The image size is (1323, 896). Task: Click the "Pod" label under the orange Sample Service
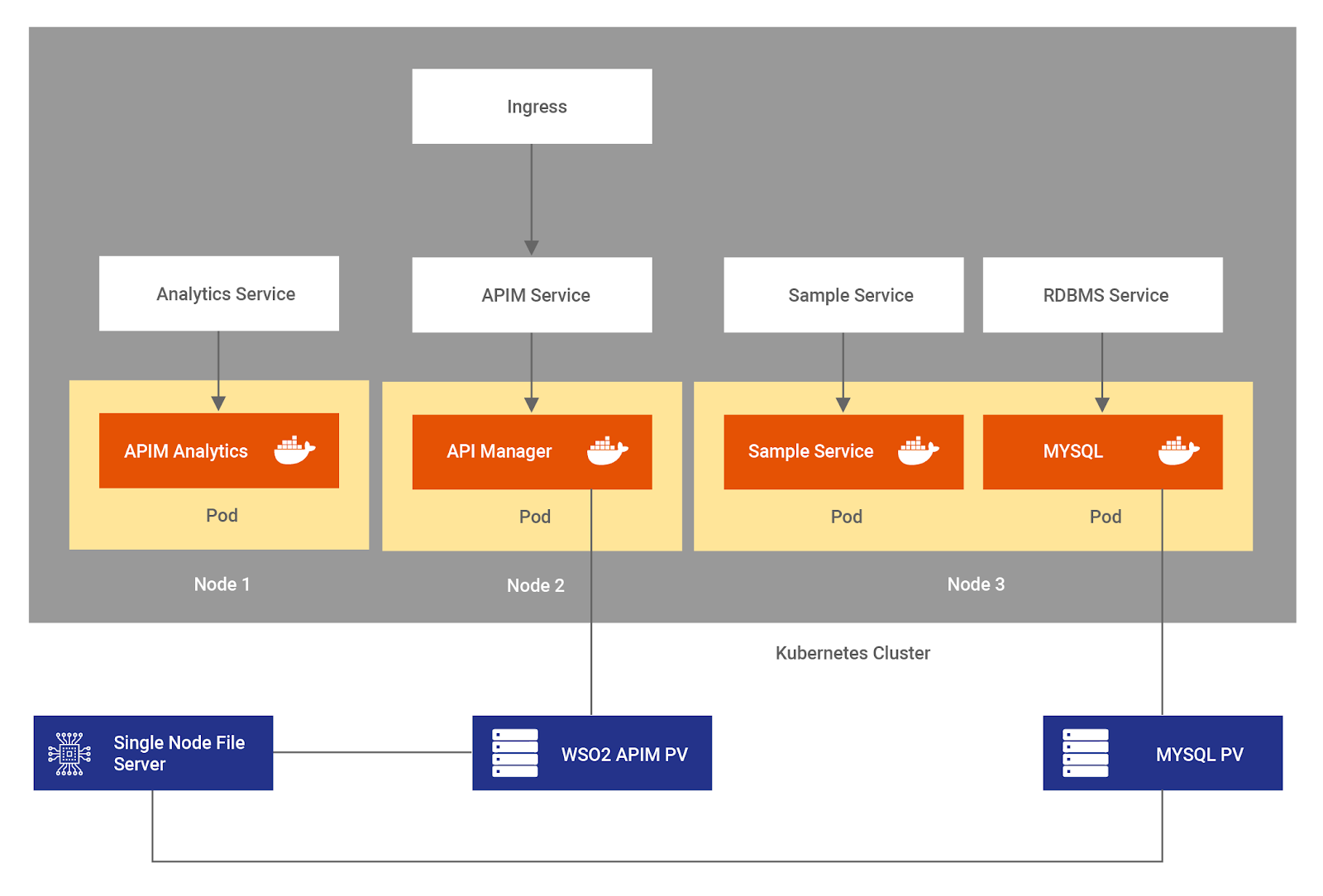847,517
